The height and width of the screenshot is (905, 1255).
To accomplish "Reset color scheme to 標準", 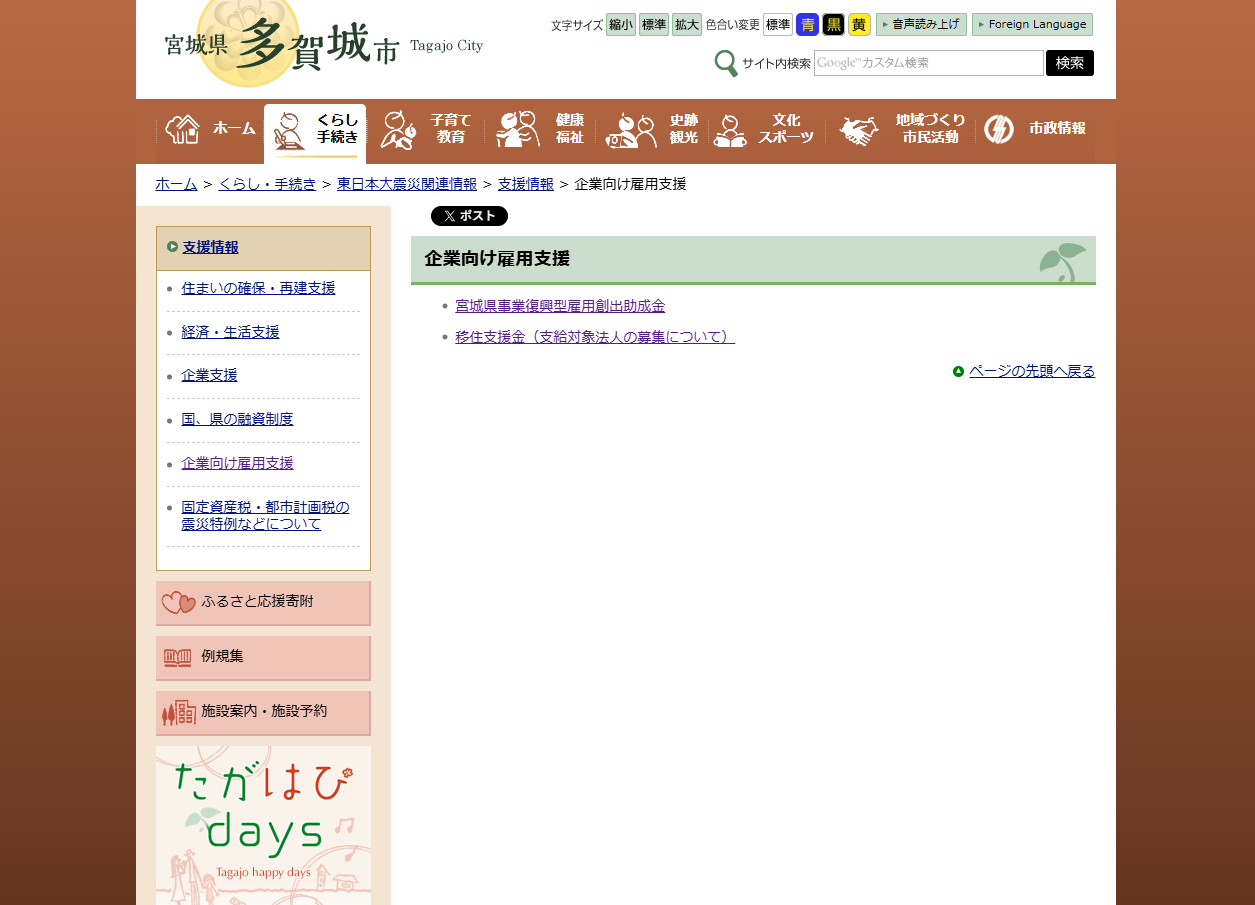I will [778, 25].
